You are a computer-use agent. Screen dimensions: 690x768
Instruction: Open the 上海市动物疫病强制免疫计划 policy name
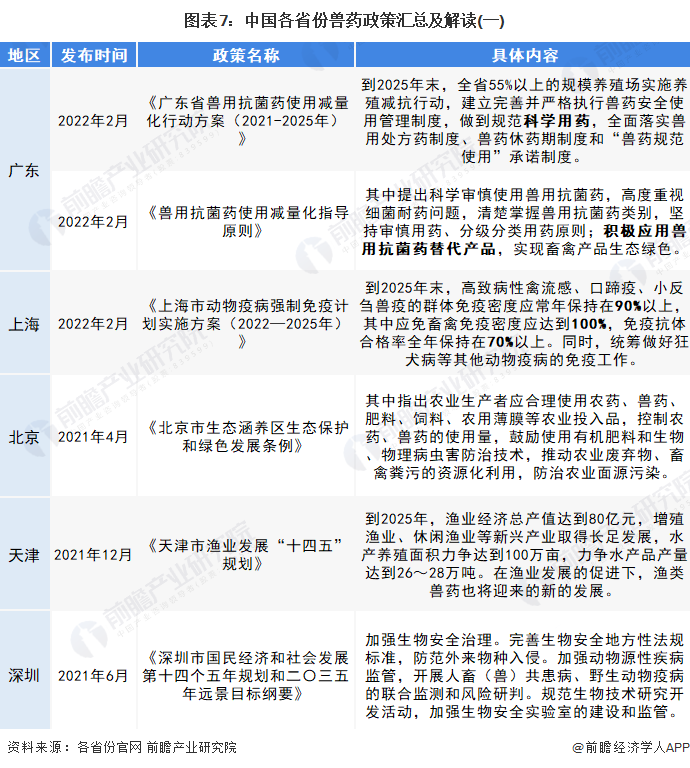pyautogui.click(x=246, y=323)
